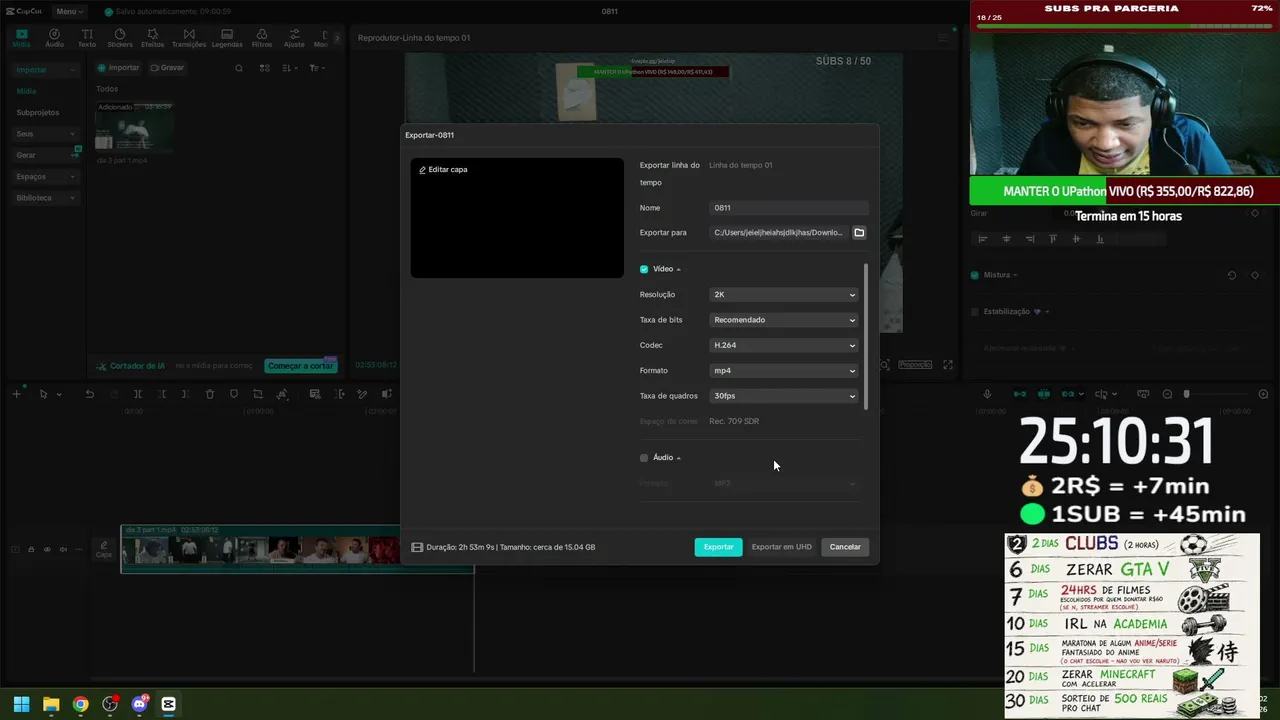This screenshot has height=720, width=1280.
Task: Click the timeline zoom slider handle
Action: [x=1187, y=394]
